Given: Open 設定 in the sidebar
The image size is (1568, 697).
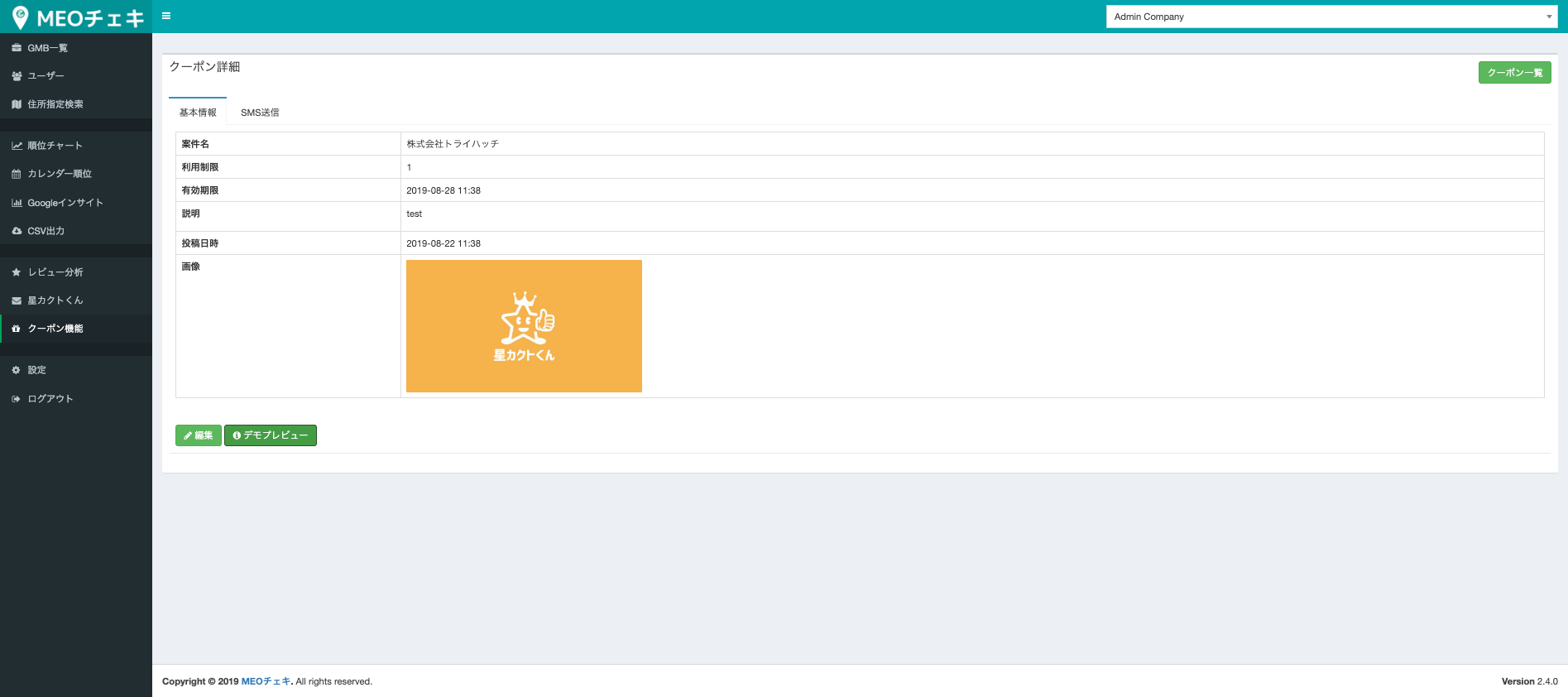Looking at the screenshot, I should point(76,370).
